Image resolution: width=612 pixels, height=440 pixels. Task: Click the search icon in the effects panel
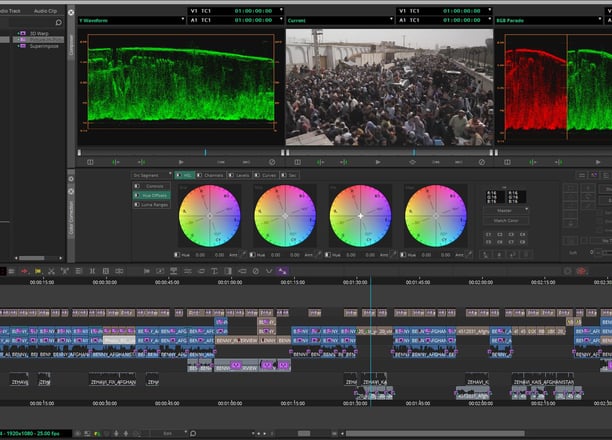coord(59,22)
